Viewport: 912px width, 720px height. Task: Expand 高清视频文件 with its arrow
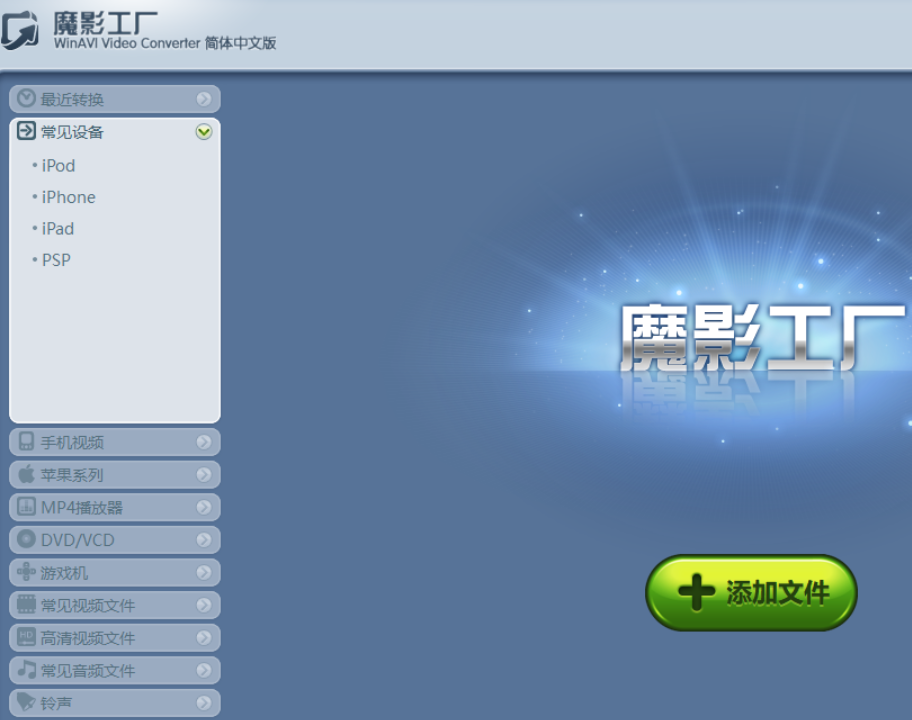coord(204,637)
